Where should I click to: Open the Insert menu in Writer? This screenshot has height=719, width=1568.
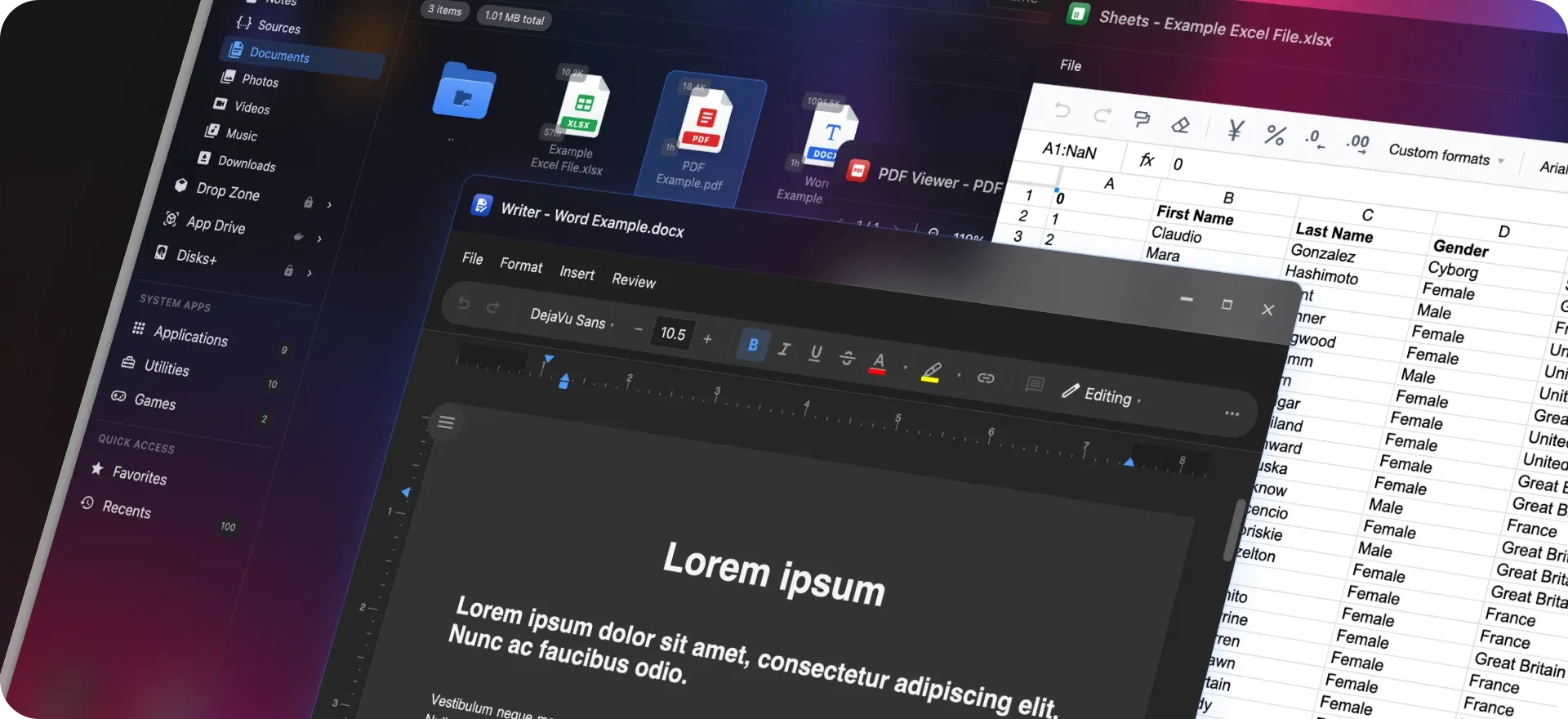click(577, 273)
